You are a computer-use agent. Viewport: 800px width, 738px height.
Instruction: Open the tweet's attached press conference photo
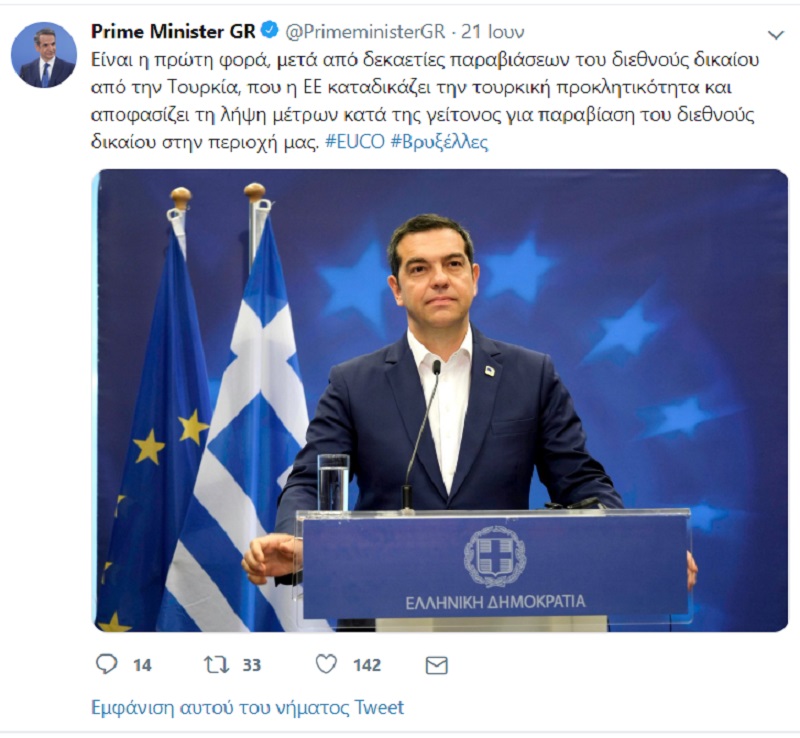[442, 400]
